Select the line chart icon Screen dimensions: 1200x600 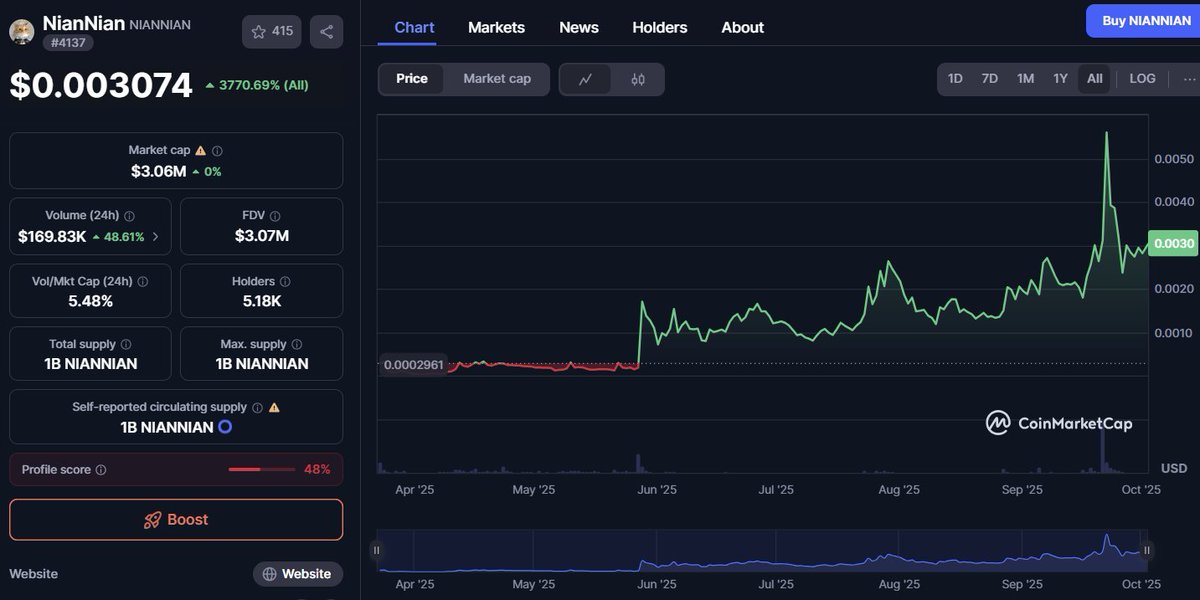point(585,79)
